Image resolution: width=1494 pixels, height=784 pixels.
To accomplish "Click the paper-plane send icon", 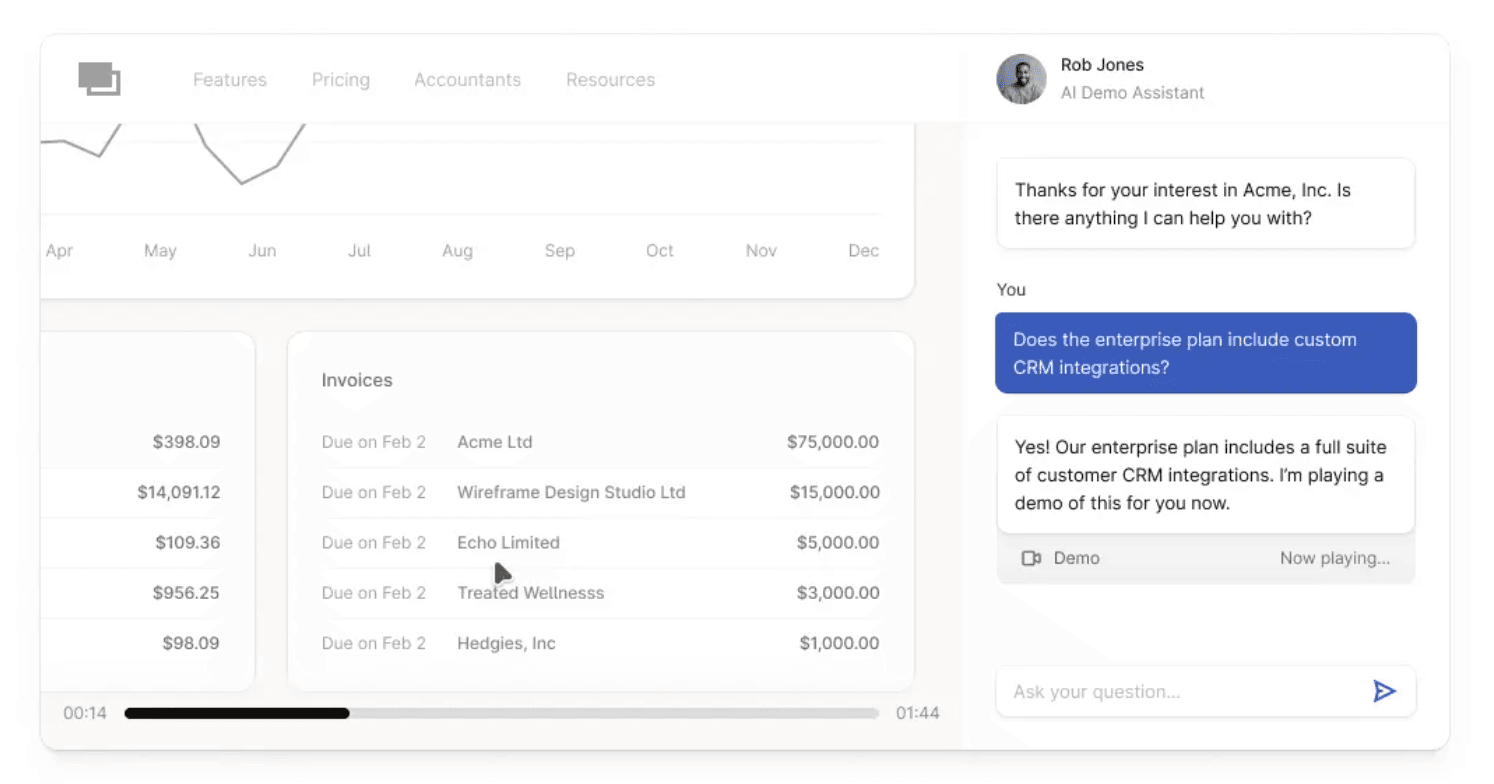I will click(x=1385, y=691).
